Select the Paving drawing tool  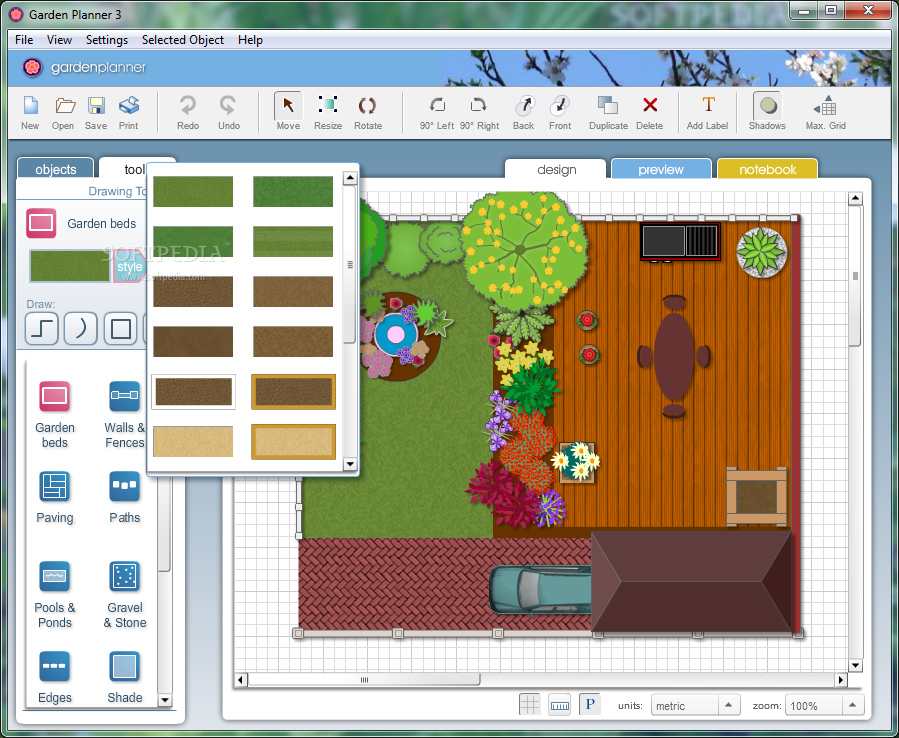[x=54, y=499]
